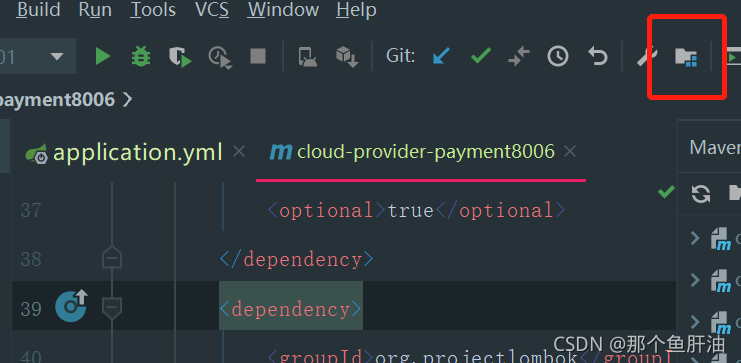The width and height of the screenshot is (741, 363).
Task: Open the VCS menu
Action: (212, 9)
